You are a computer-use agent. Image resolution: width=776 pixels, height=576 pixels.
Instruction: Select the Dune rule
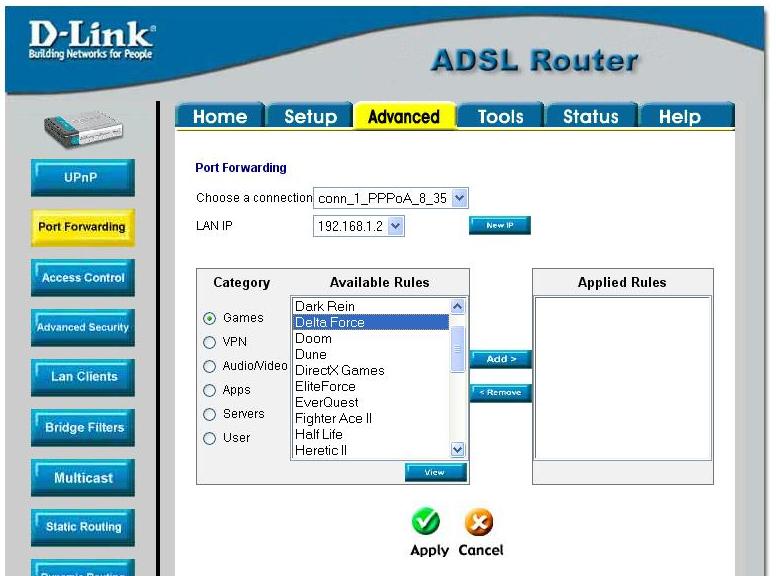pyautogui.click(x=371, y=354)
